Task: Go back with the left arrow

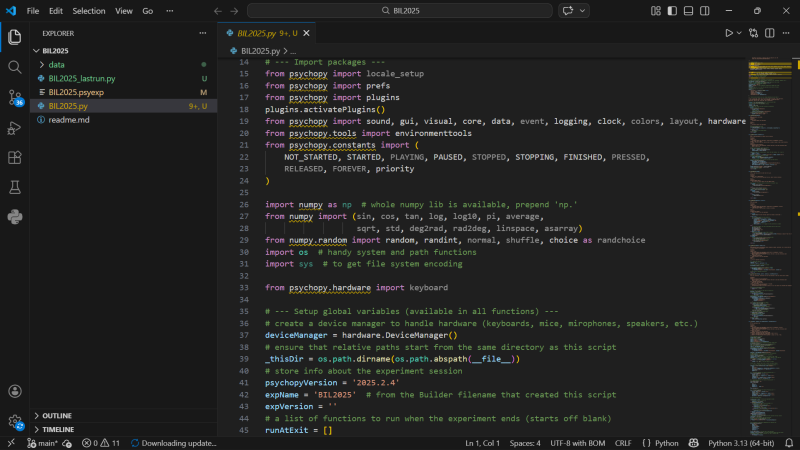Action: click(x=218, y=11)
